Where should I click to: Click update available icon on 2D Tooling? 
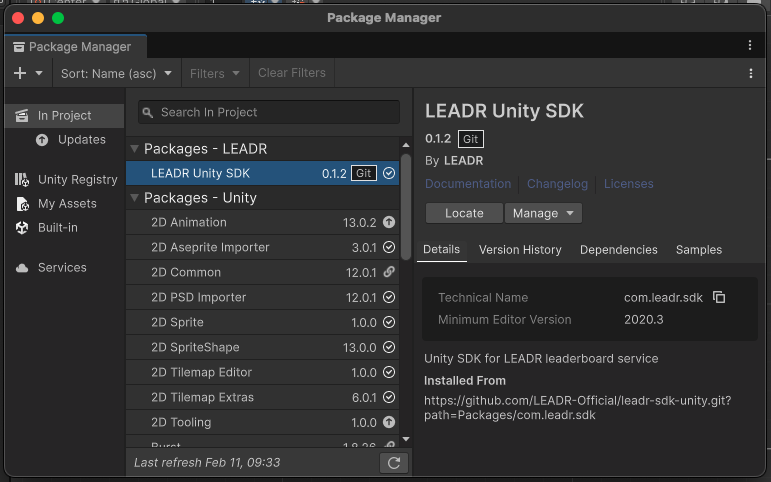tap(389, 422)
